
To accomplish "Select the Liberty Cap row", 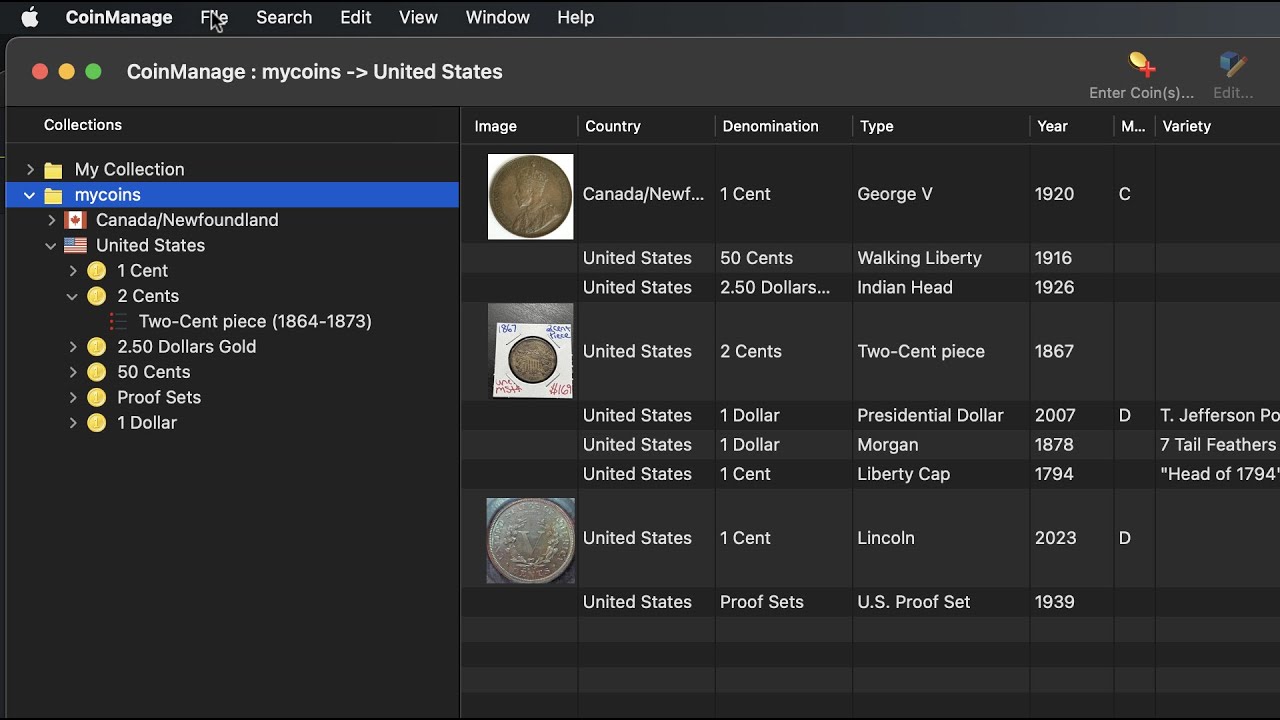I will point(870,474).
